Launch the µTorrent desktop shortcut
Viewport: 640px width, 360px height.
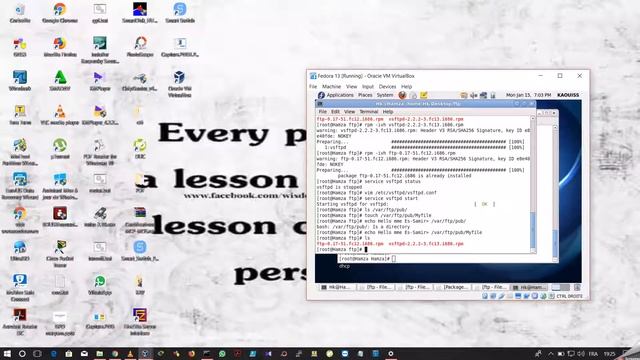(60, 149)
